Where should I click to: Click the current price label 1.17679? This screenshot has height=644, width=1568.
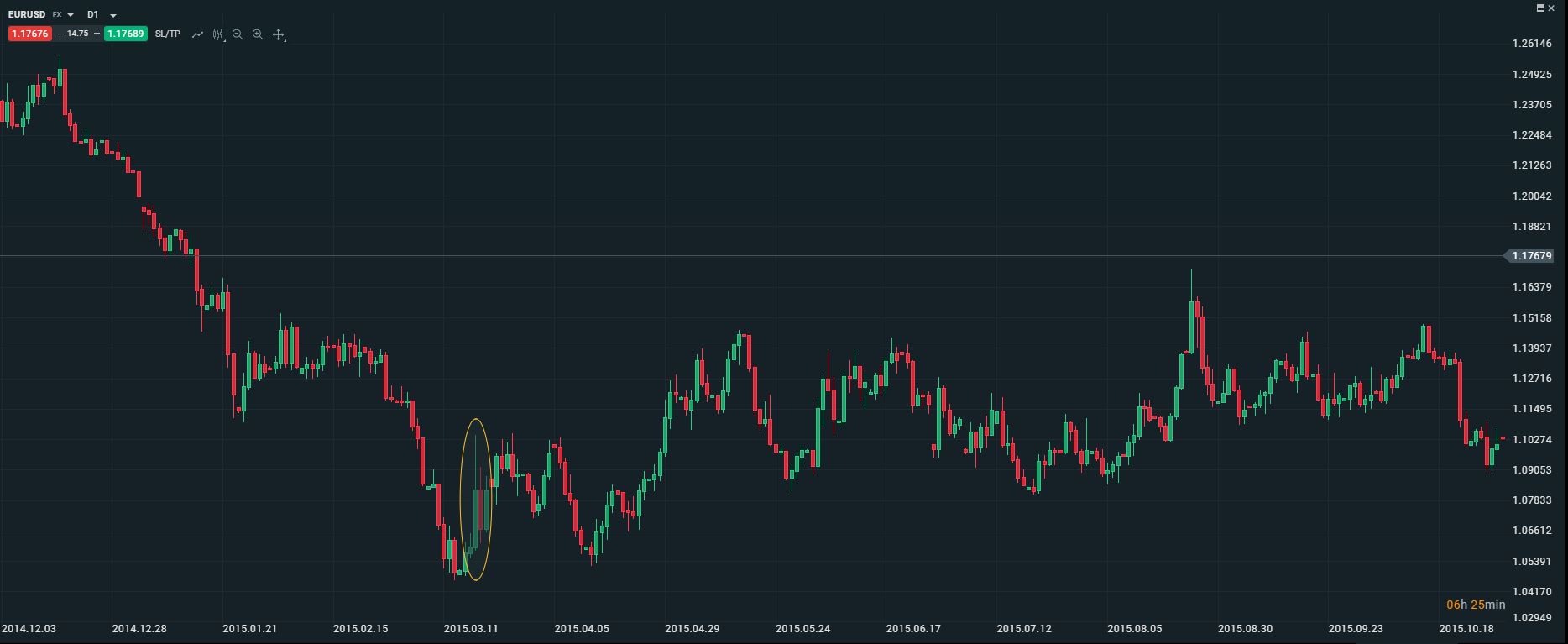coord(1532,256)
